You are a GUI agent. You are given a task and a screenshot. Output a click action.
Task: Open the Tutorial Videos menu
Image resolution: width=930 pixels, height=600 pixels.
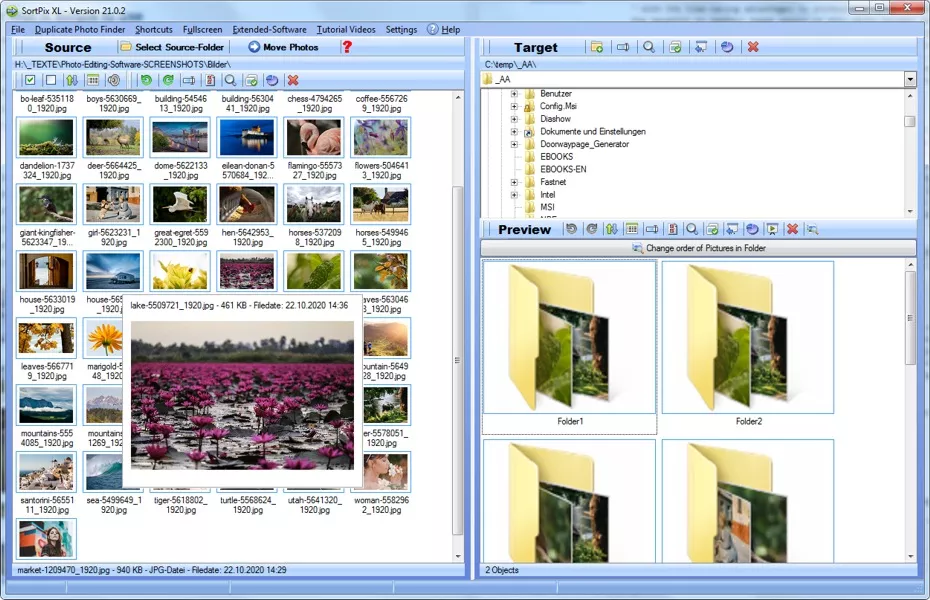tap(346, 29)
